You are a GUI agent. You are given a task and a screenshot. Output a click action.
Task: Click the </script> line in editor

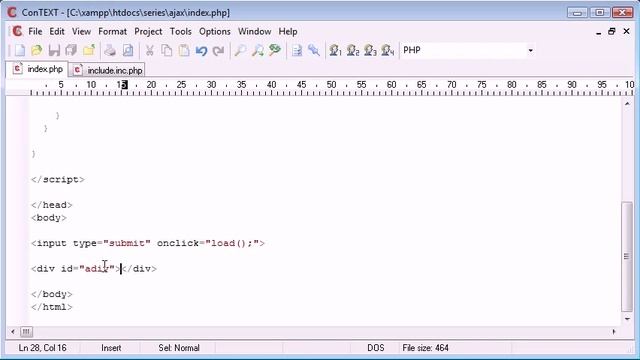(58, 180)
